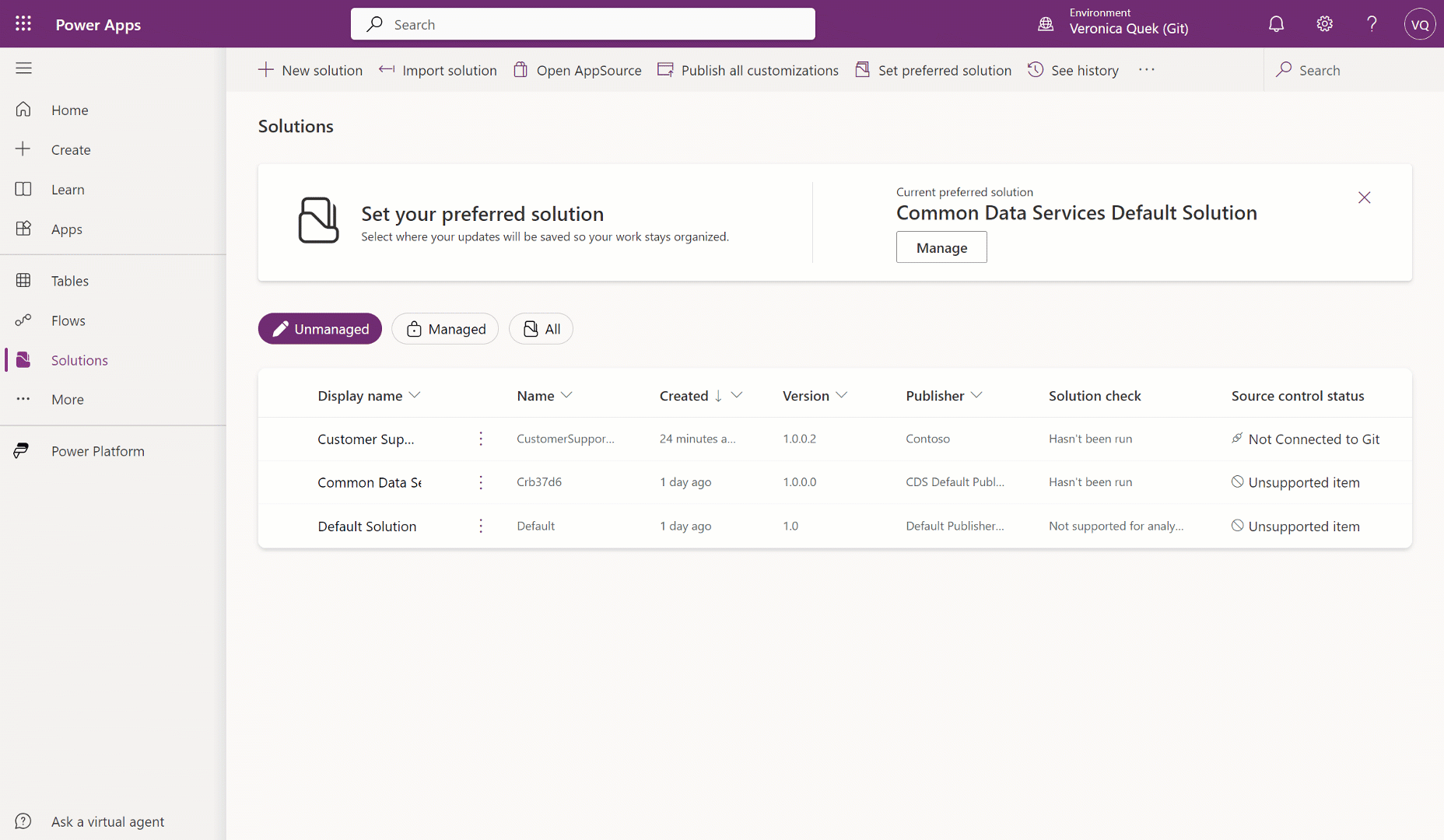Open the app launcher waffle icon

click(x=23, y=24)
